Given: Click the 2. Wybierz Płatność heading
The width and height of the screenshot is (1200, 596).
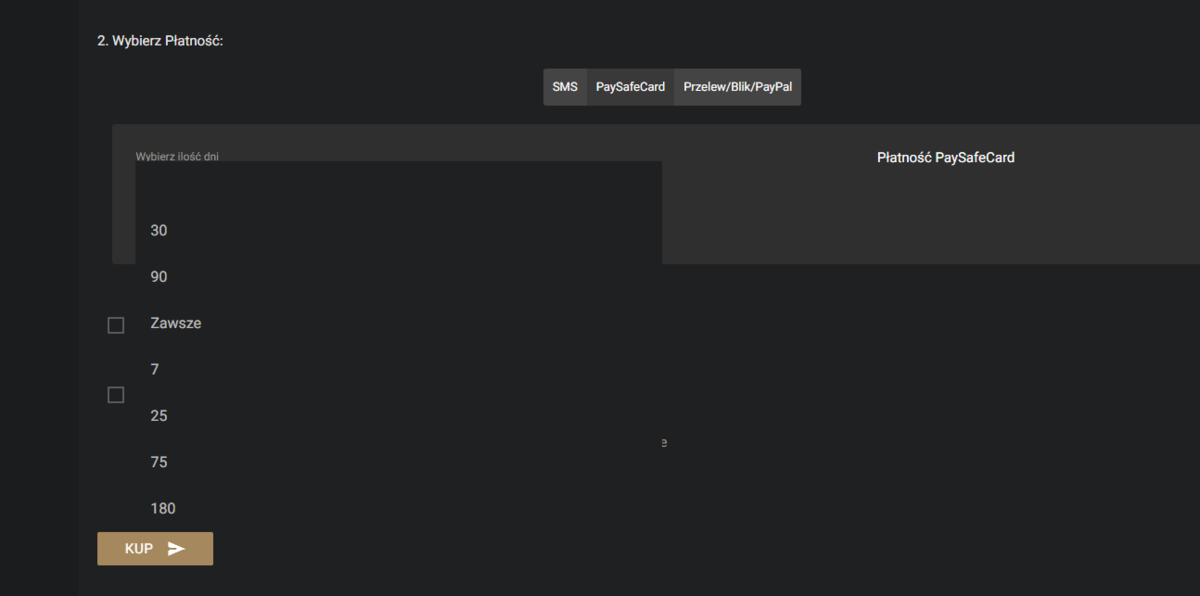Looking at the screenshot, I should pyautogui.click(x=160, y=42).
